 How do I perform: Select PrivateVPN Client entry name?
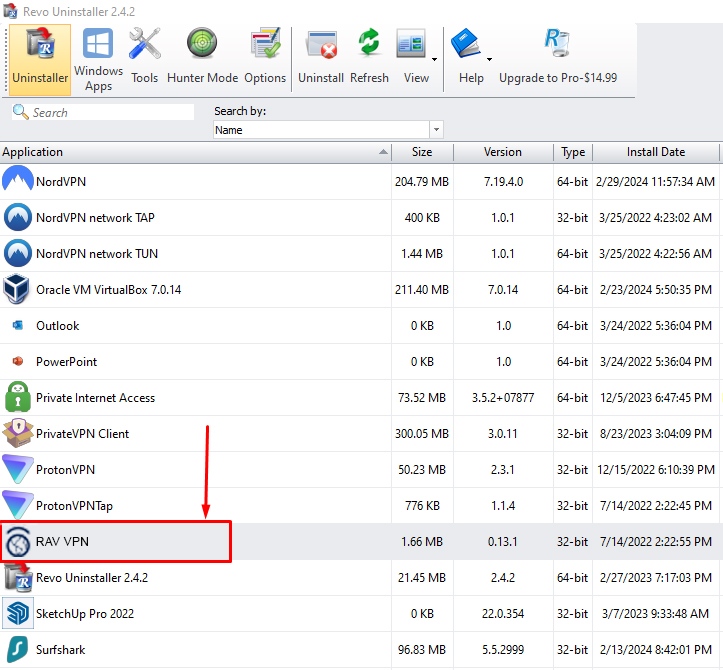click(x=83, y=433)
